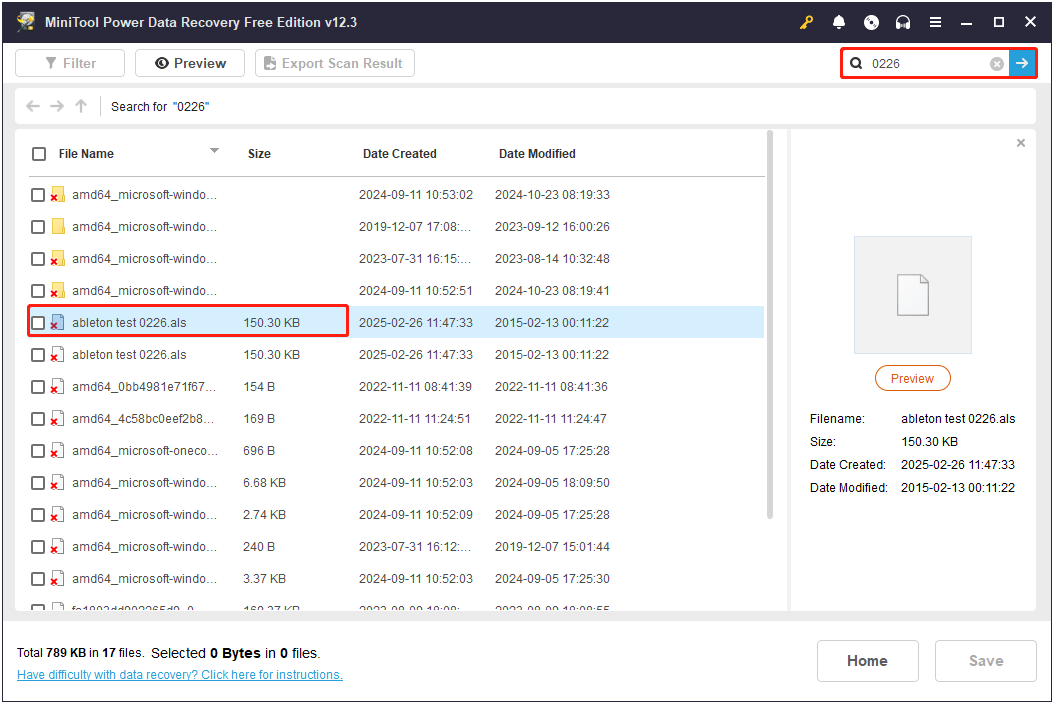Click into the search field containing 0226
The height and width of the screenshot is (705, 1055).
927,63
